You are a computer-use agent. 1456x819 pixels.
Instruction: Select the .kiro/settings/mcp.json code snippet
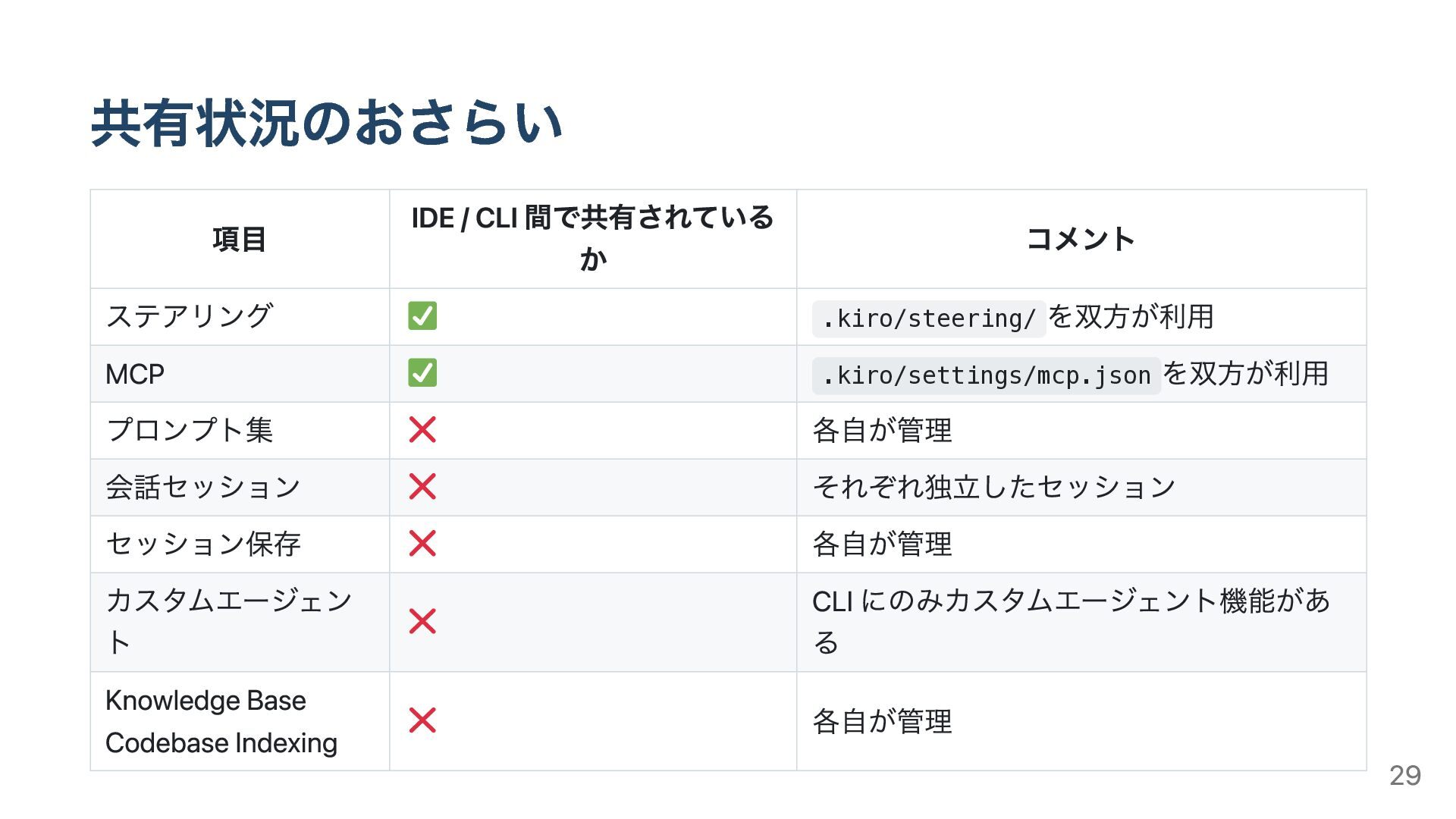click(986, 375)
